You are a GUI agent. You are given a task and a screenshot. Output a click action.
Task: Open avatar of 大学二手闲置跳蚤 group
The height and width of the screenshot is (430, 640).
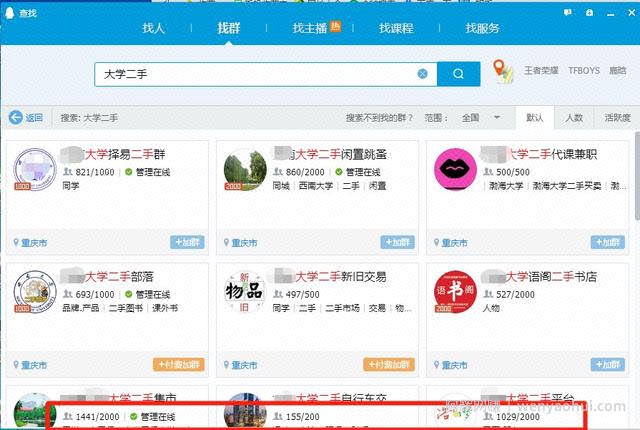click(245, 169)
